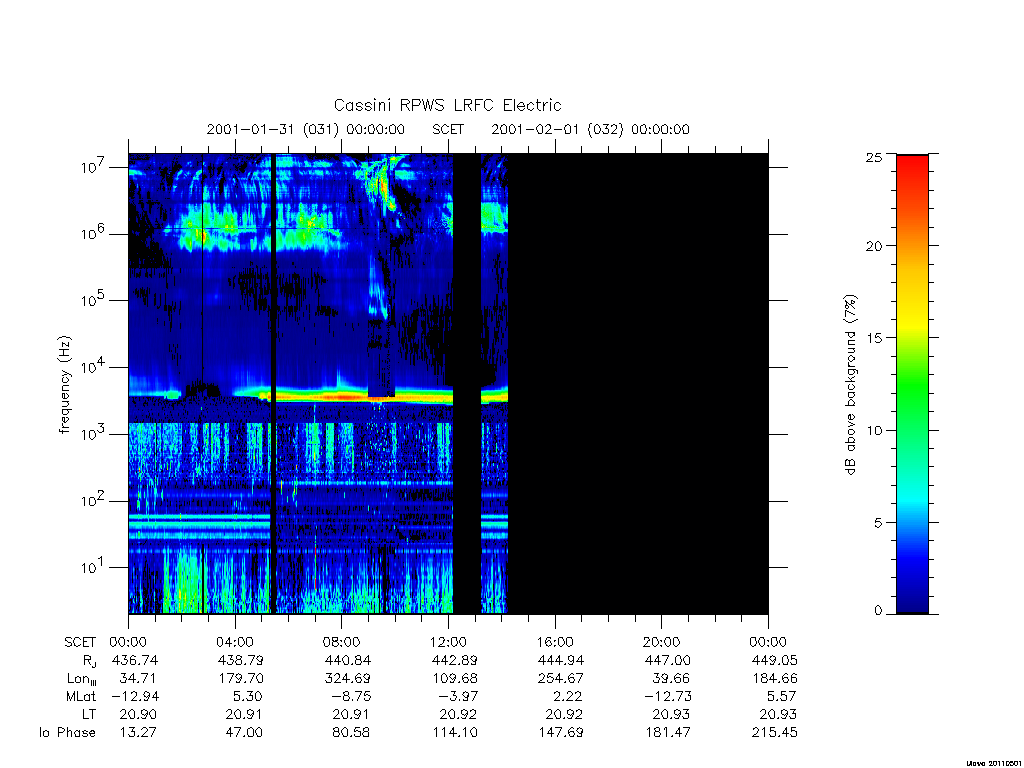This screenshot has width=1024, height=768.
Task: Click the RJ value 449.05
Action: [x=775, y=660]
